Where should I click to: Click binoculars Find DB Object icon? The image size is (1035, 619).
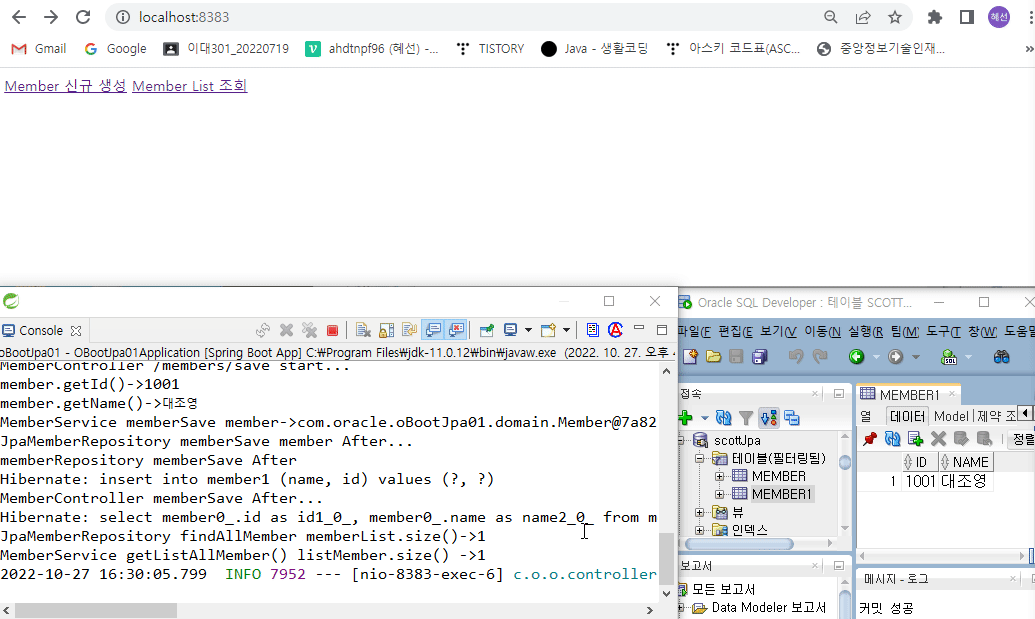coord(1001,357)
